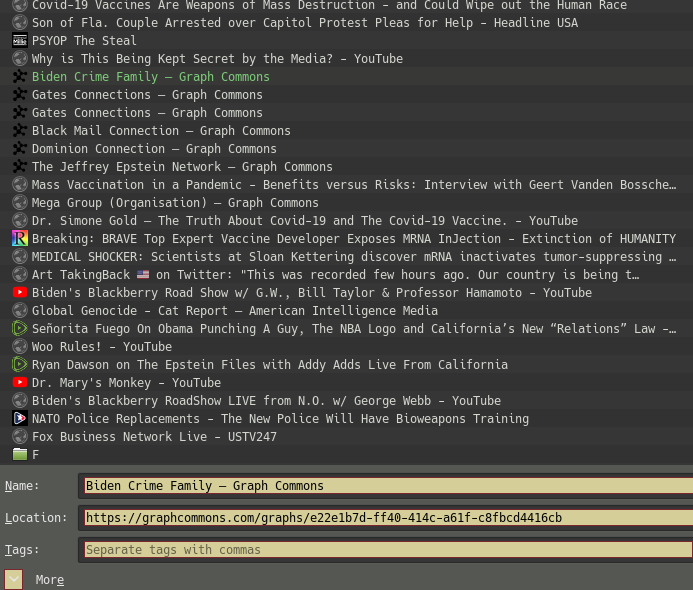This screenshot has height=590, width=693.
Task: Select 'Biden's Blackberry RoadShow LIVE from N.O.' bookmark
Action: 346,400
